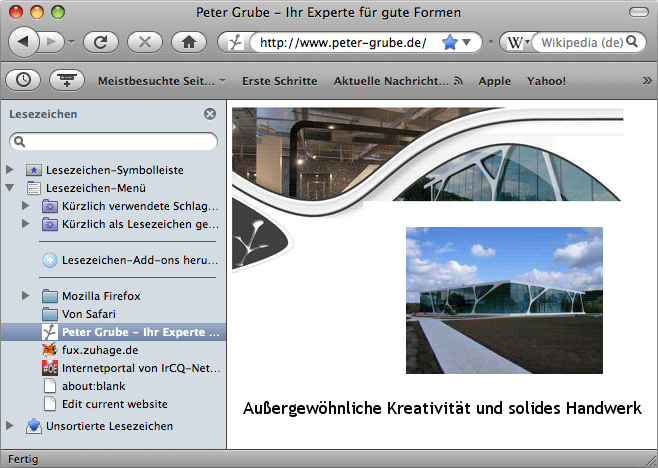The image size is (658, 468).
Task: Open the Edit current website bookmark
Action: (x=105, y=404)
